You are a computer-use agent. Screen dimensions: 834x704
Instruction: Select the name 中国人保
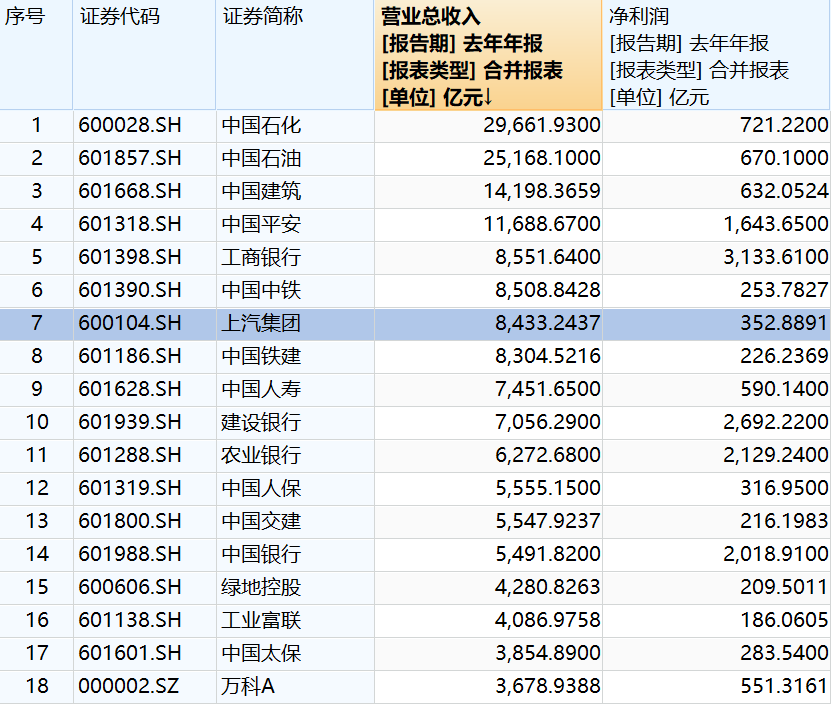coord(261,488)
